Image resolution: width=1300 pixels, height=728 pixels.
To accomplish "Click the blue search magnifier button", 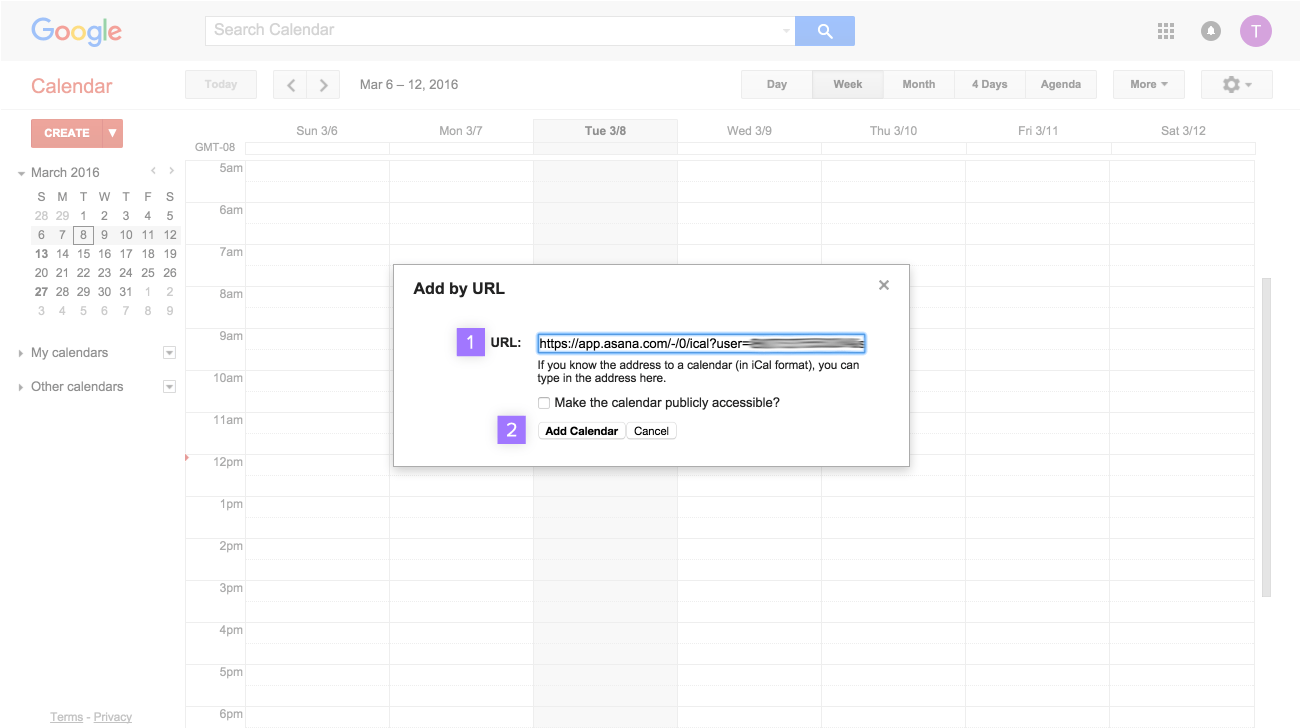I will tap(825, 31).
